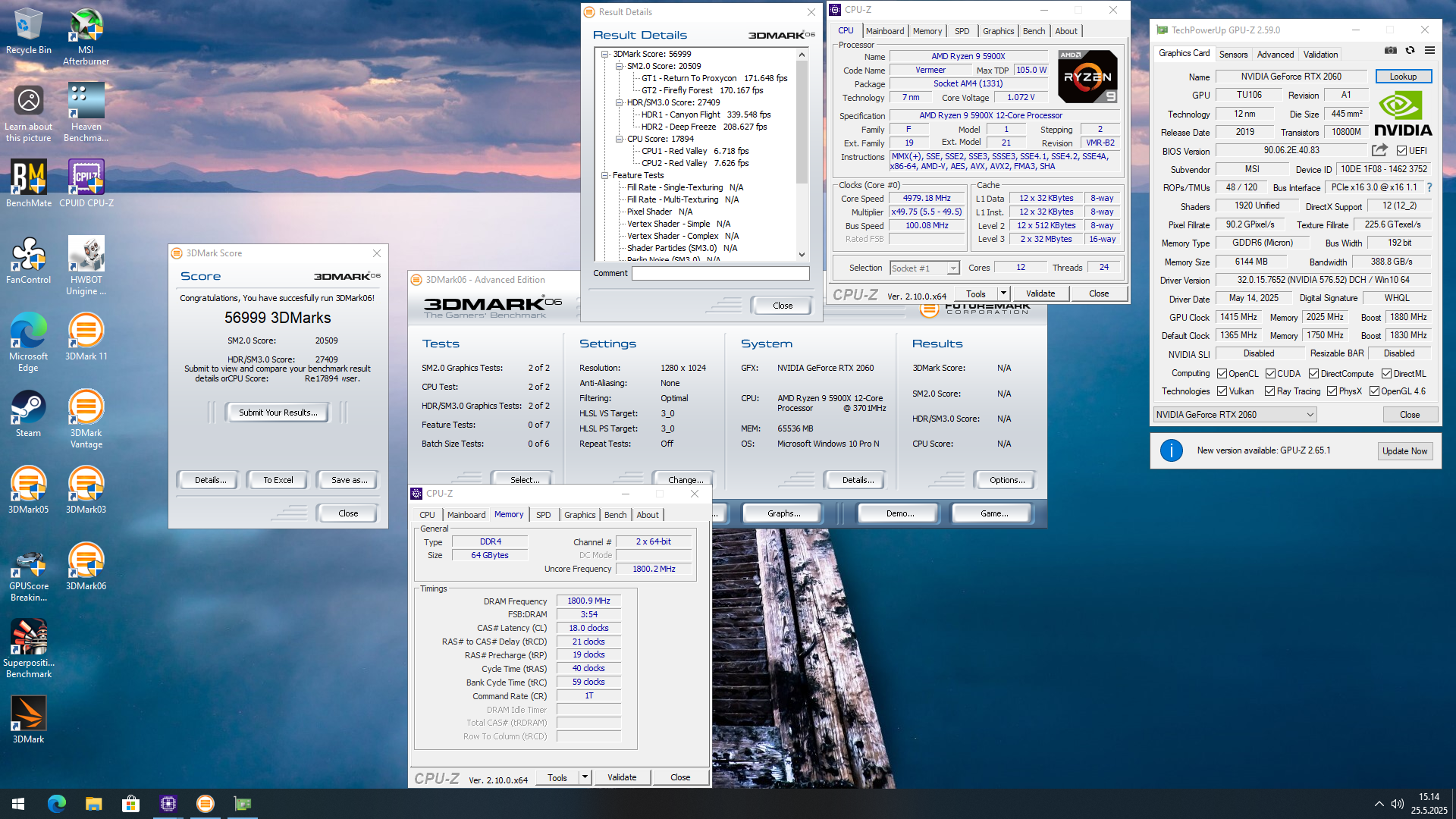Toggle the CUDA checkbox in GPU-Z
This screenshot has width=1456, height=819.
coord(1270,374)
